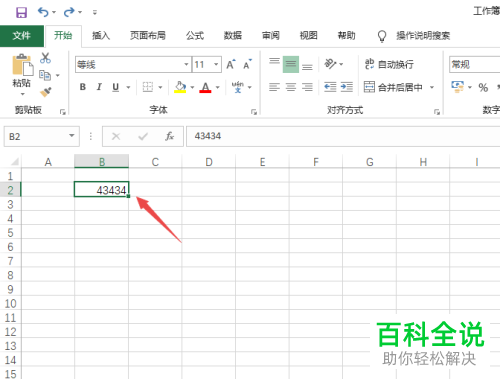Click 合并后居中 merge and center
The image size is (500, 379).
pyautogui.click(x=393, y=87)
